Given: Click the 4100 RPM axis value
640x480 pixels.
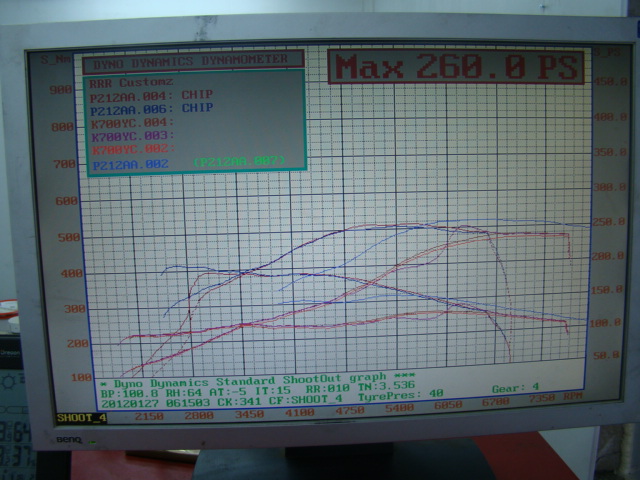Looking at the screenshot, I should point(299,413).
